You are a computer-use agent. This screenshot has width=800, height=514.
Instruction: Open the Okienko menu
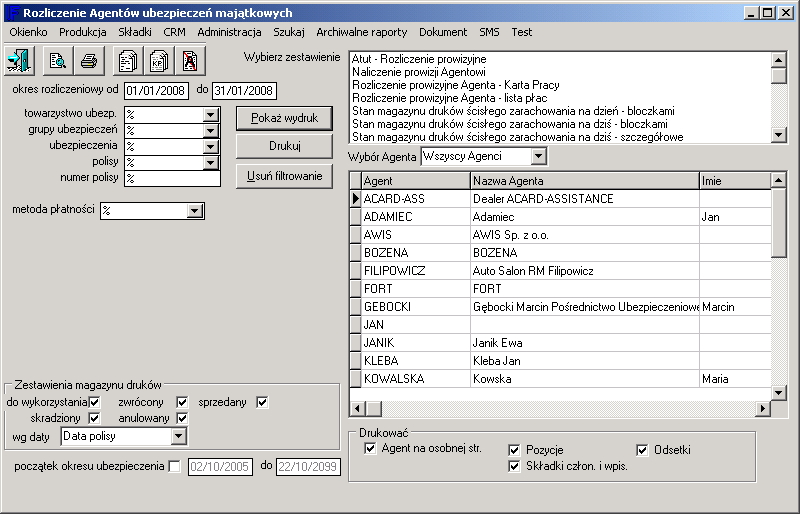pos(28,32)
